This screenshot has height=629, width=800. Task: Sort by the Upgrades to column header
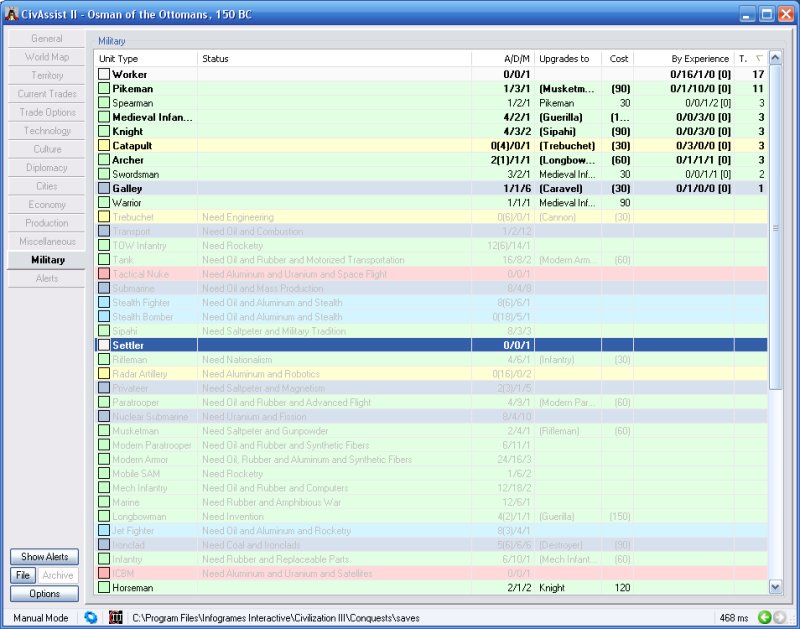tap(568, 59)
